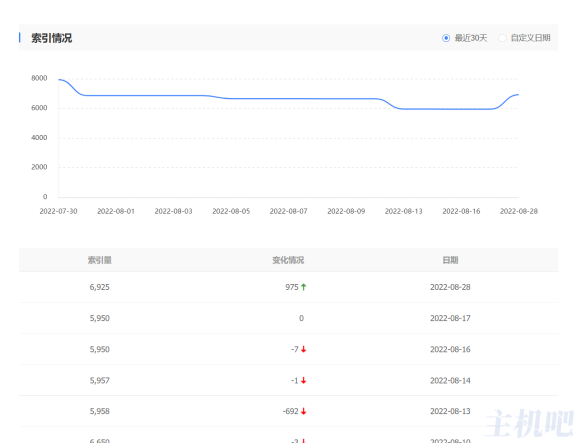This screenshot has height=443, width=576.
Task: Click the change value 975
Action: pyautogui.click(x=292, y=287)
